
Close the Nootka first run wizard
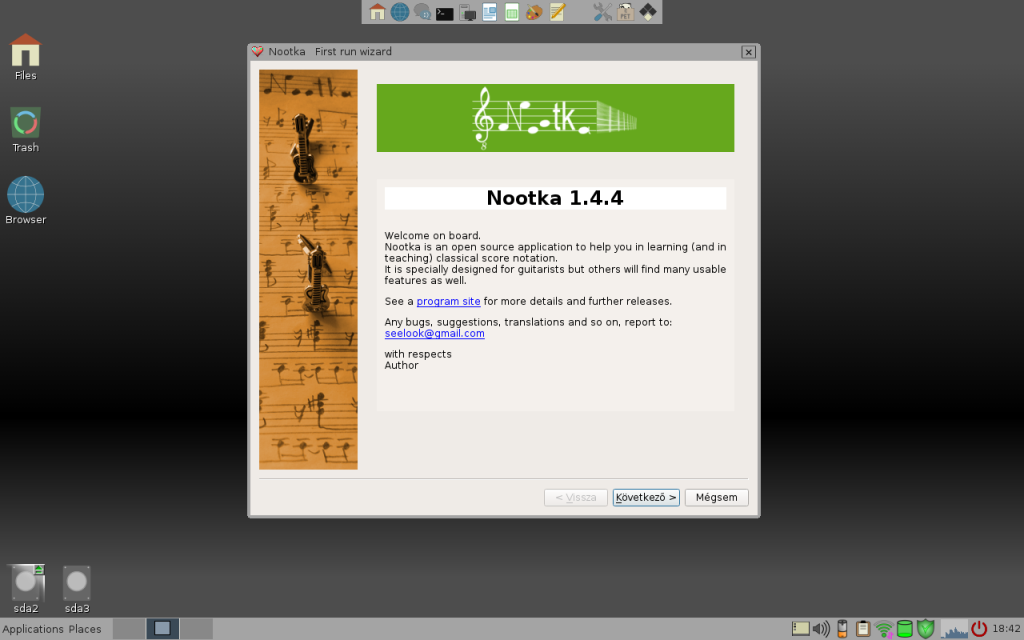pos(748,52)
